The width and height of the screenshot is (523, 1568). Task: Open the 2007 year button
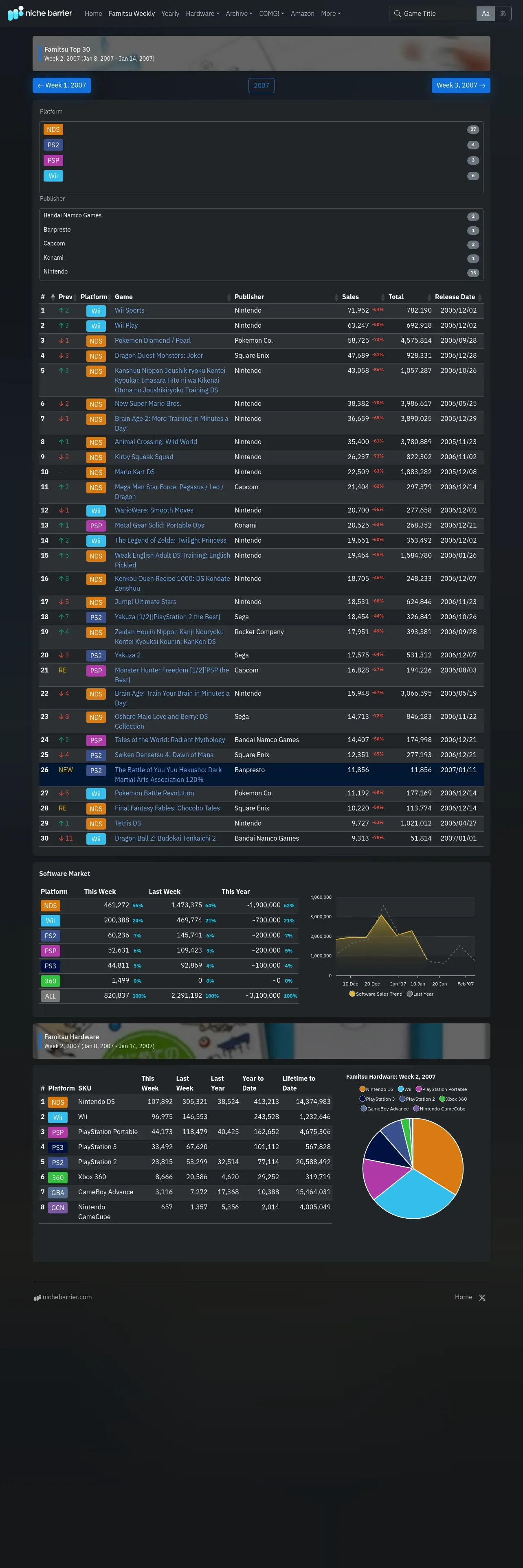261,85
